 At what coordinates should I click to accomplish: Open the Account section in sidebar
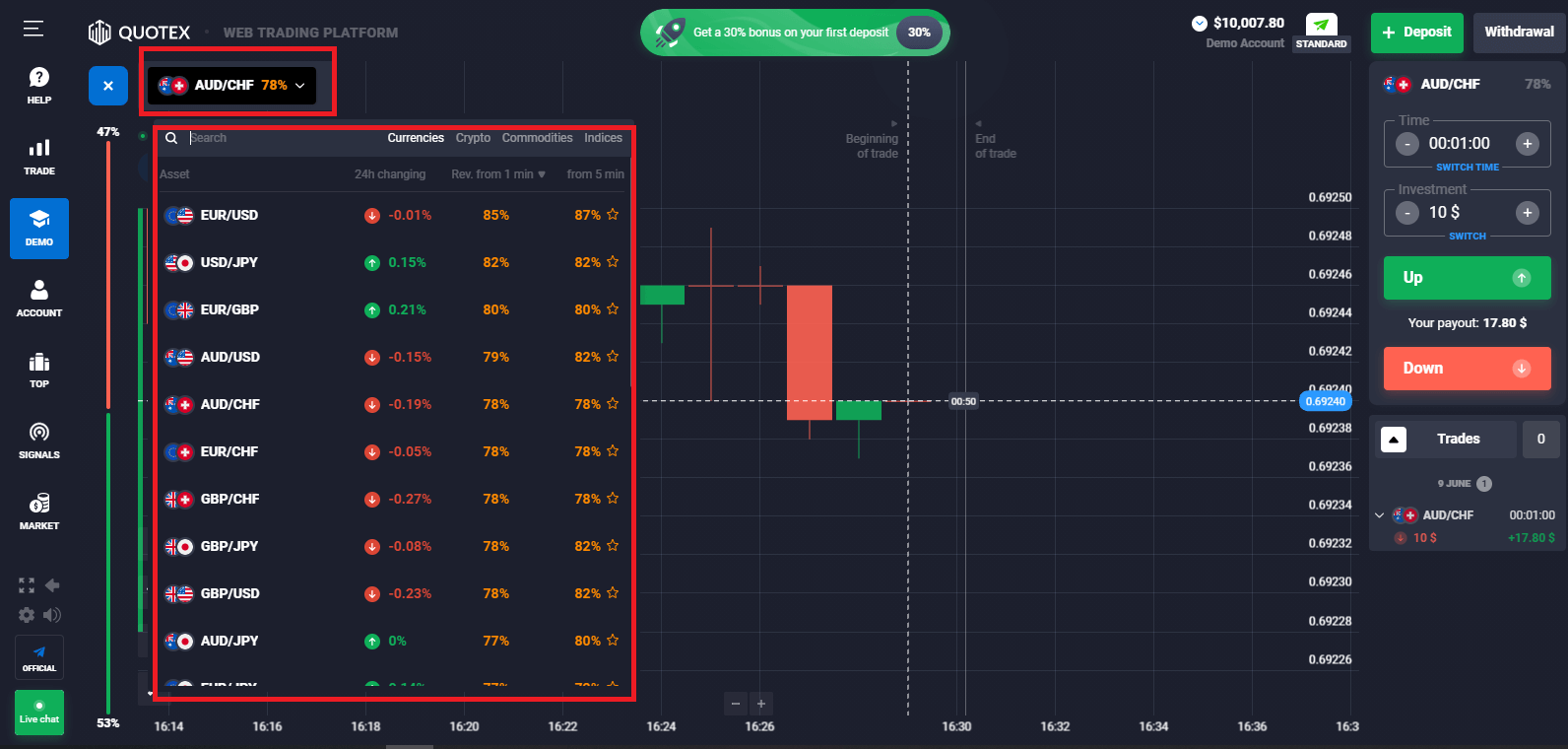tap(39, 299)
